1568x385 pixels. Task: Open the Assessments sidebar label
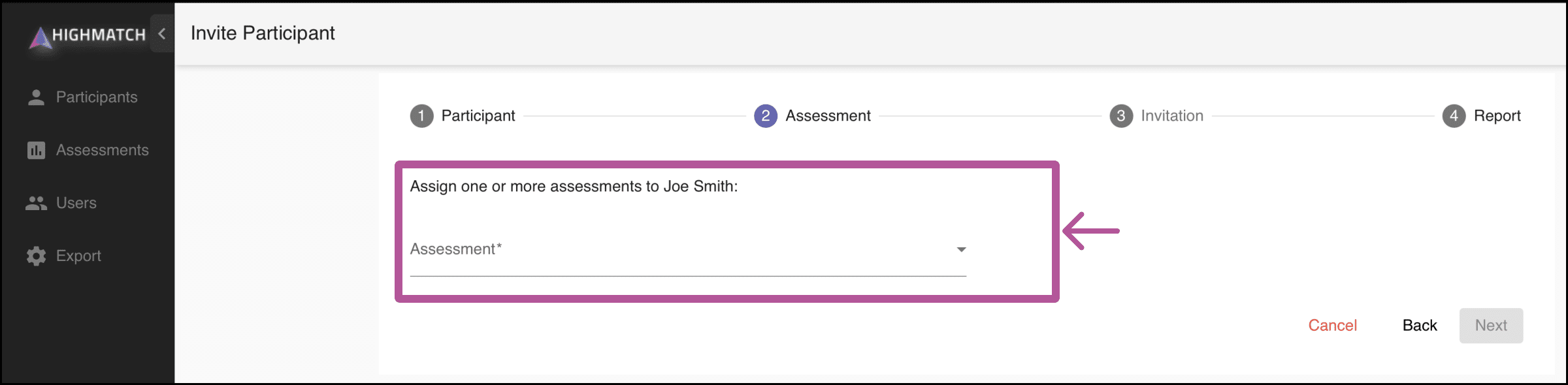tap(103, 150)
